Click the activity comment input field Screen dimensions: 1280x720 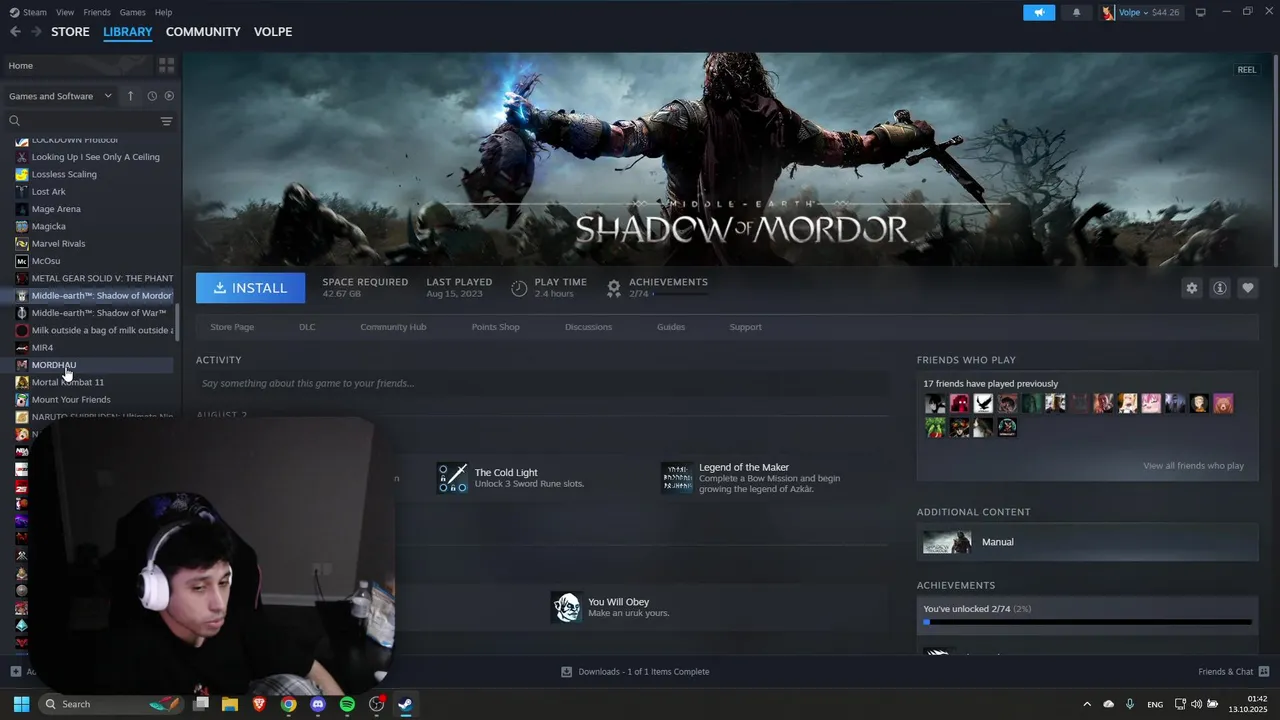point(542,383)
